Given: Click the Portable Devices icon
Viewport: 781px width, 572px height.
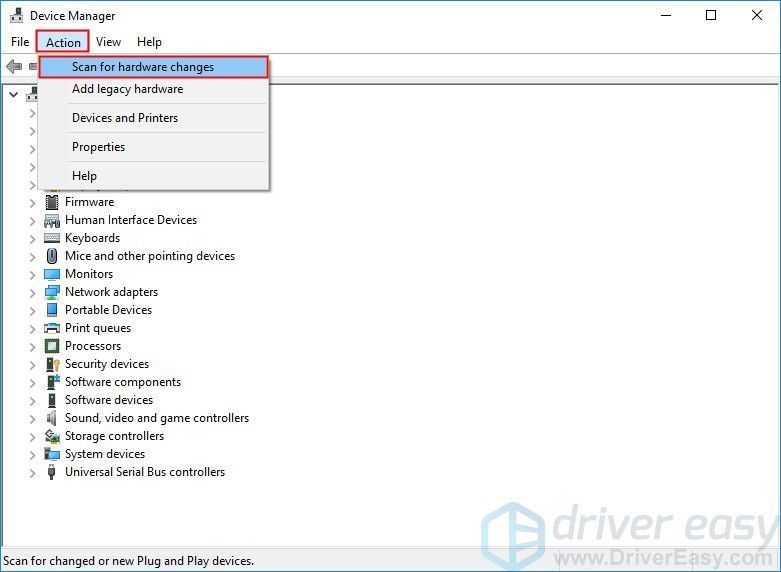Looking at the screenshot, I should click(52, 310).
